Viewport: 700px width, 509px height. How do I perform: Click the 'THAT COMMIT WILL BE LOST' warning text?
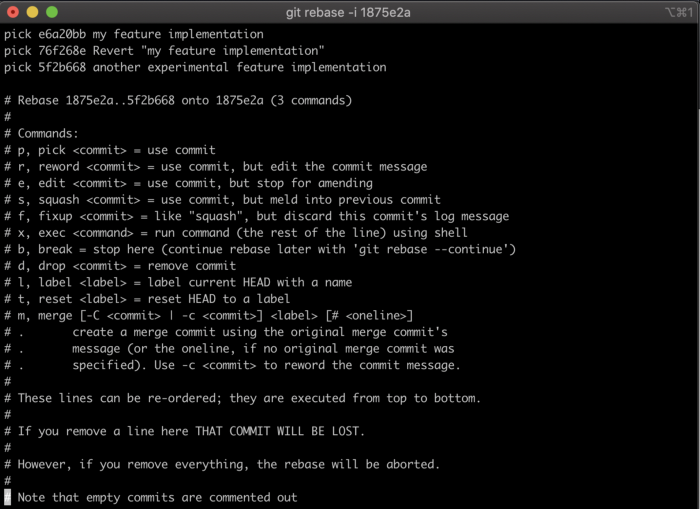280,431
